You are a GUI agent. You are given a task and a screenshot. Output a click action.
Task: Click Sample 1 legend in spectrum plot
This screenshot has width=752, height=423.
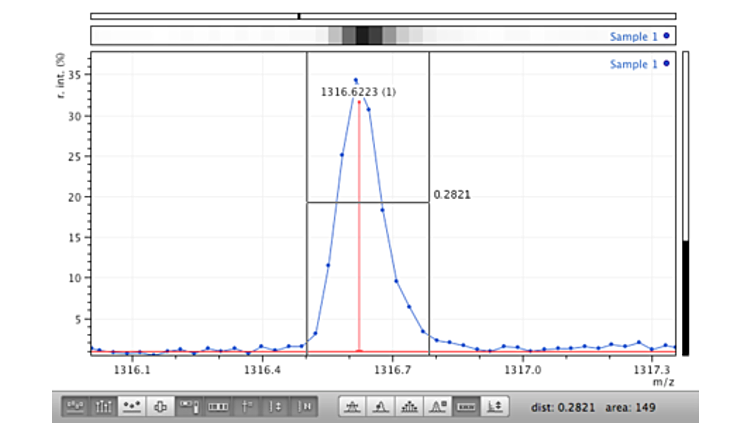(639, 64)
